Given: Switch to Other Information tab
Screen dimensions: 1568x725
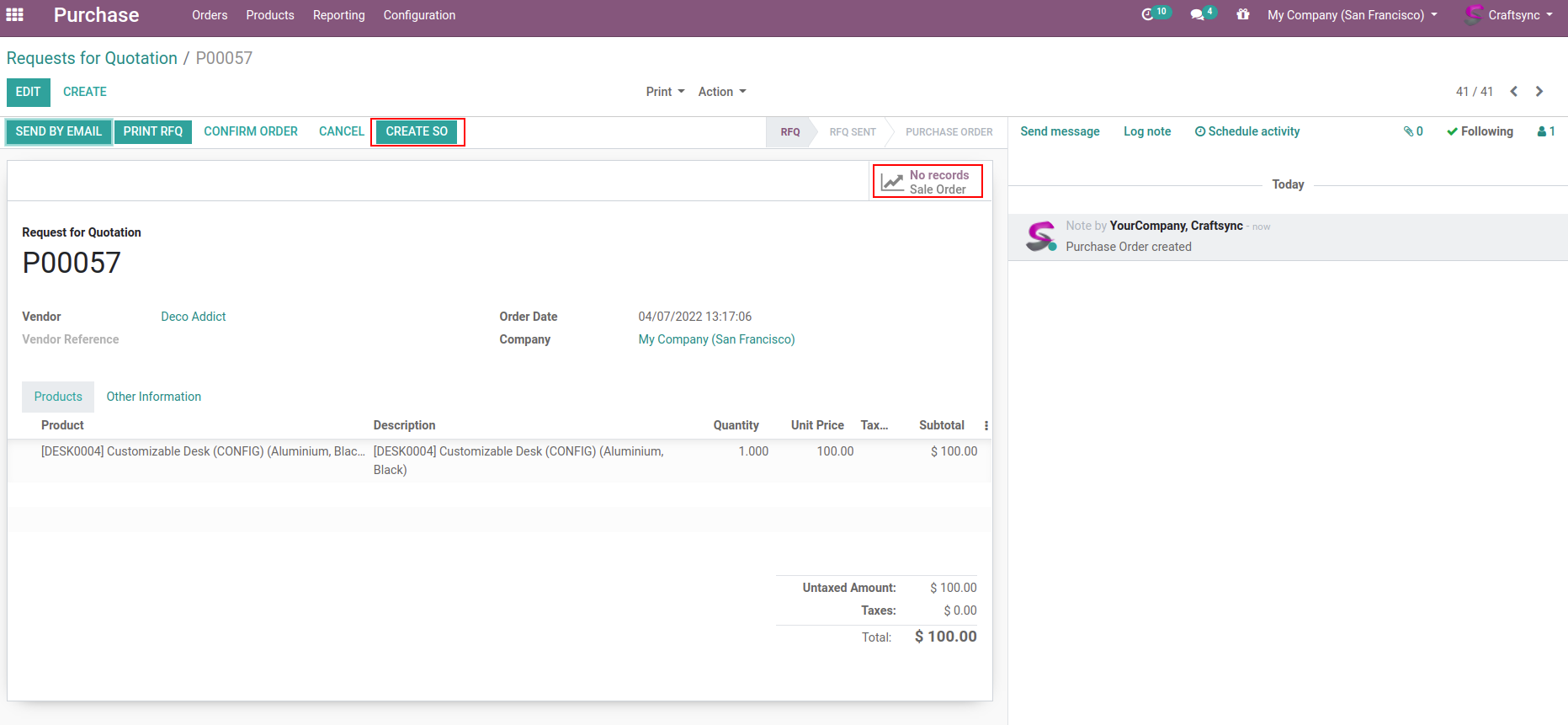Looking at the screenshot, I should [x=153, y=397].
